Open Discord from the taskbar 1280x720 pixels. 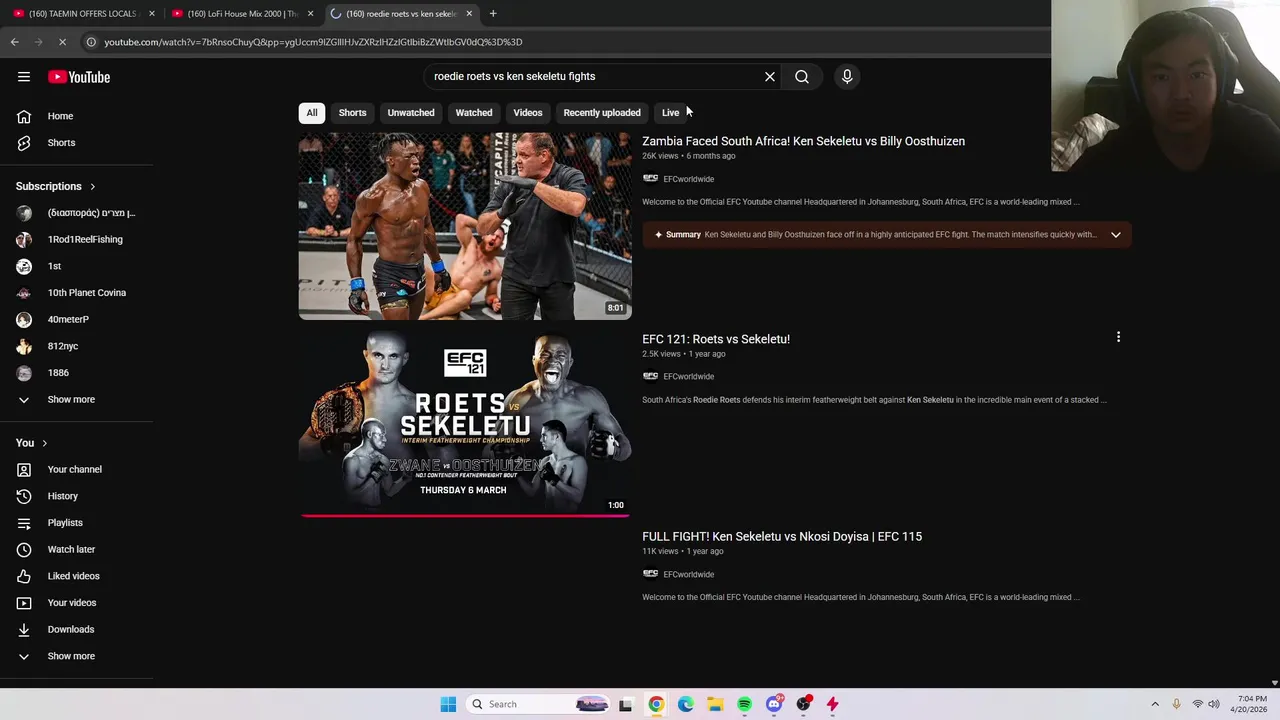(774, 704)
